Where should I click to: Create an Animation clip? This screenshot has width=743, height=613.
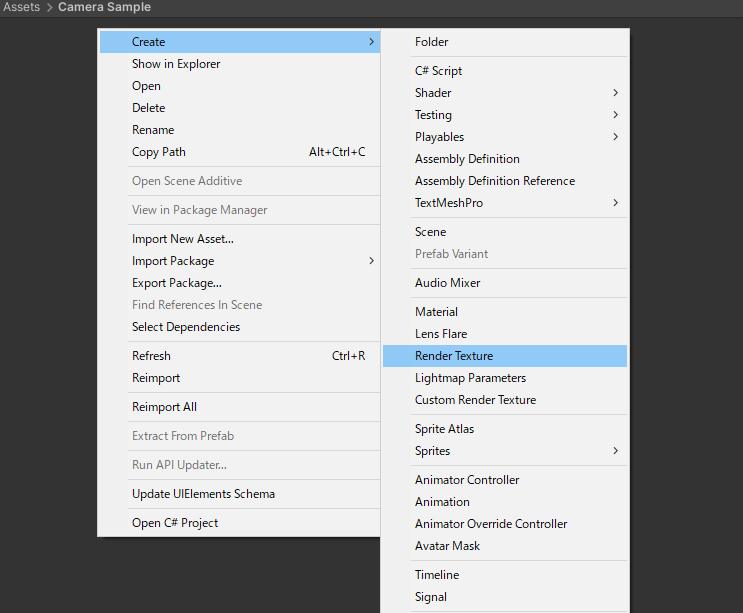coord(505,502)
